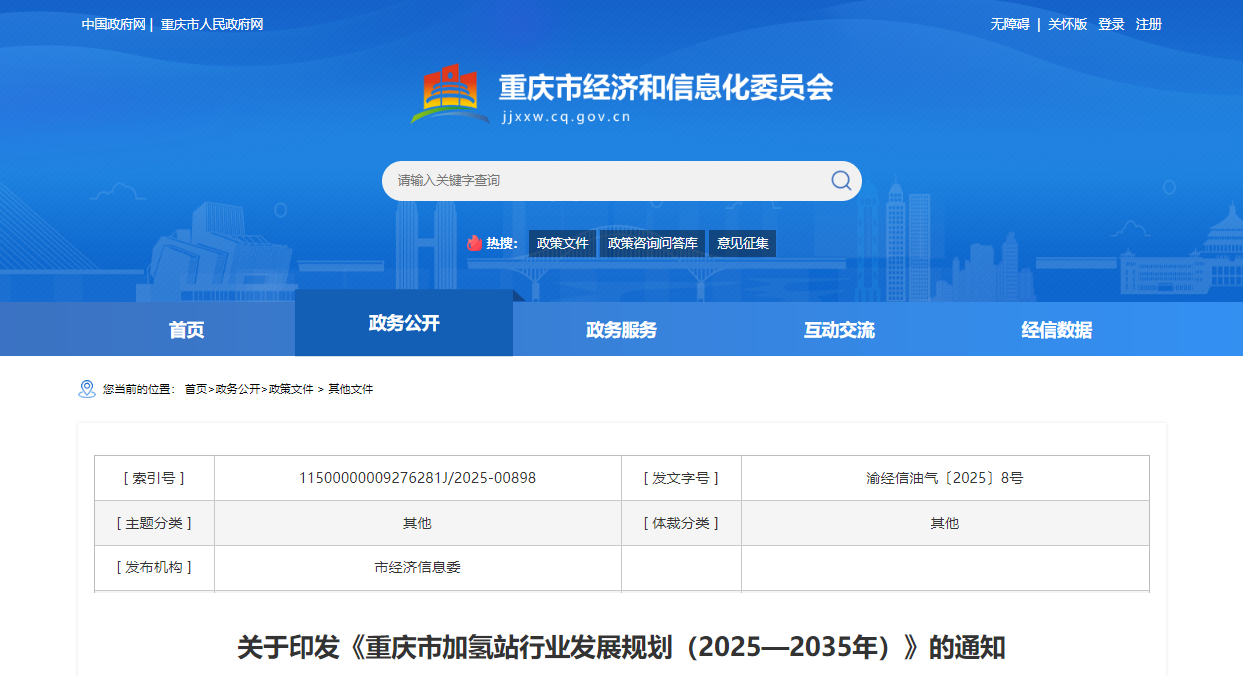
Task: Click the red flame hot-search icon
Action: (474, 243)
